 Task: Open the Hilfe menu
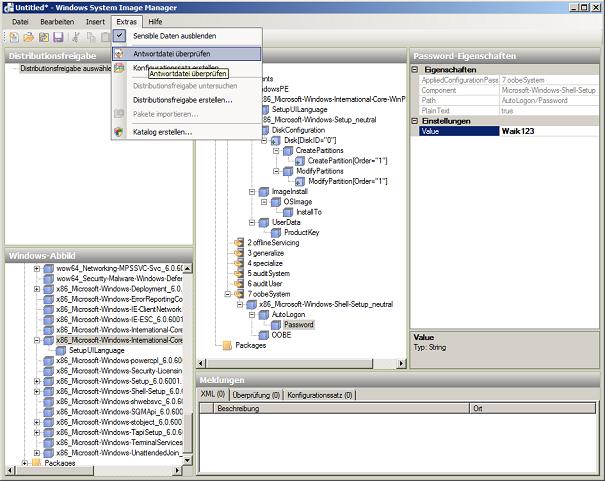tap(155, 22)
